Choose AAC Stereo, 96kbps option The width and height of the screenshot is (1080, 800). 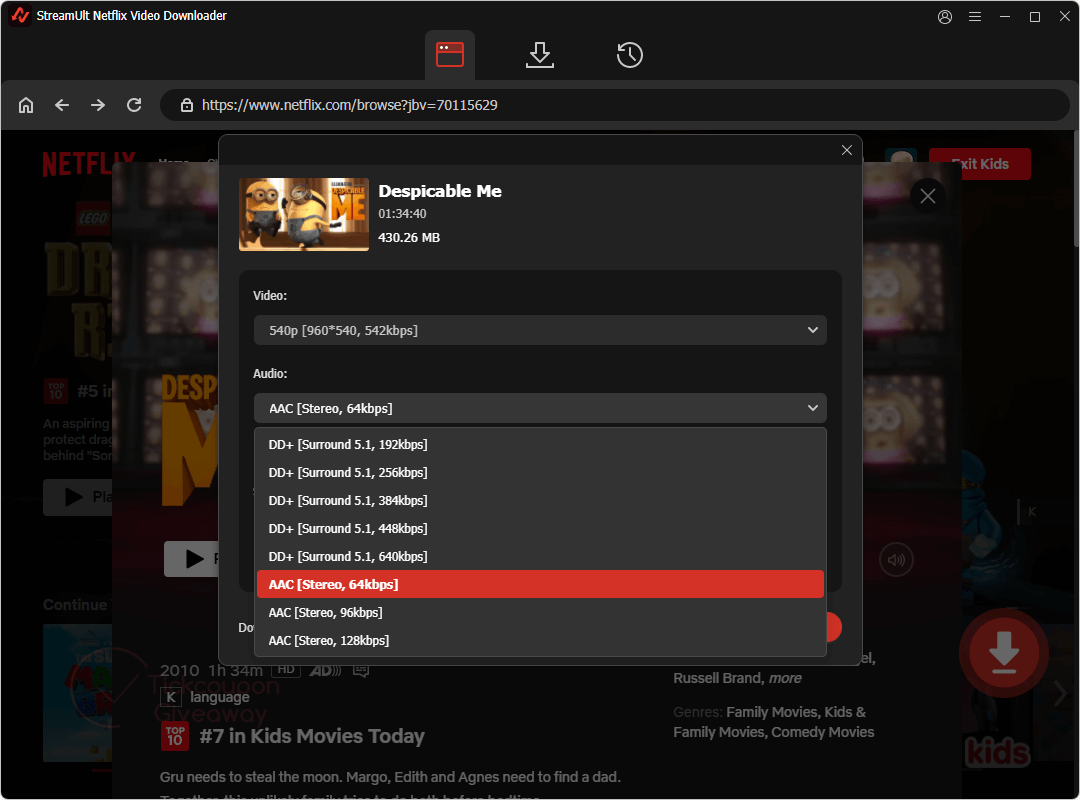540,613
